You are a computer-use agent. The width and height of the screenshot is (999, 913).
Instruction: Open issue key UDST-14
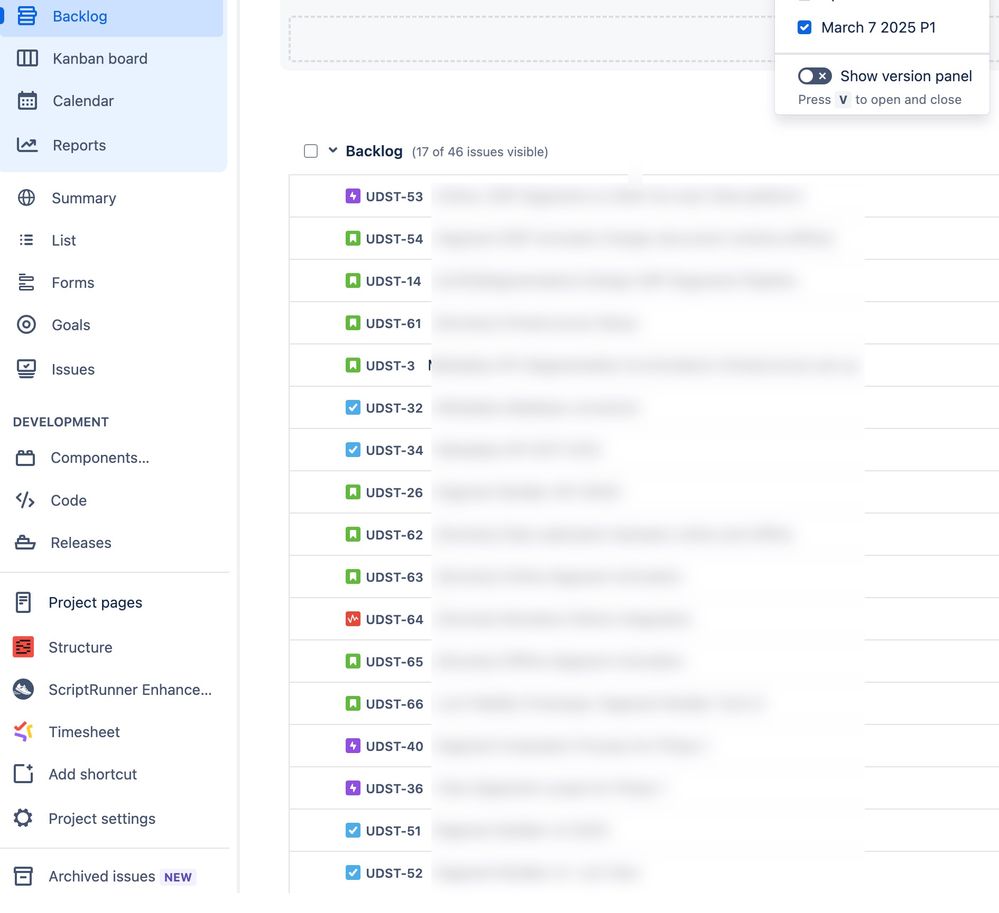pyautogui.click(x=394, y=281)
